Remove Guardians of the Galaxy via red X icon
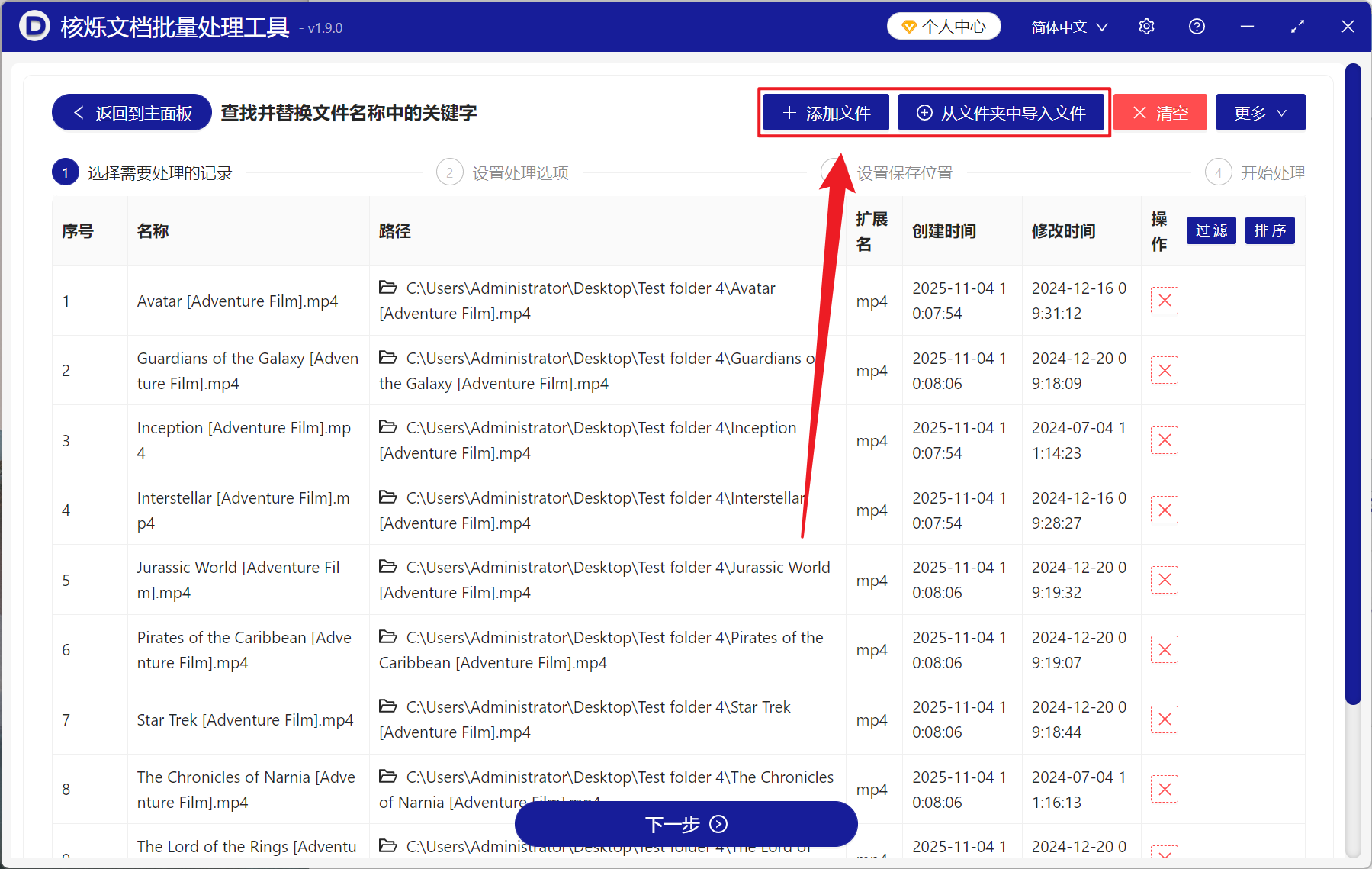Viewport: 1372px width, 869px height. [1165, 370]
